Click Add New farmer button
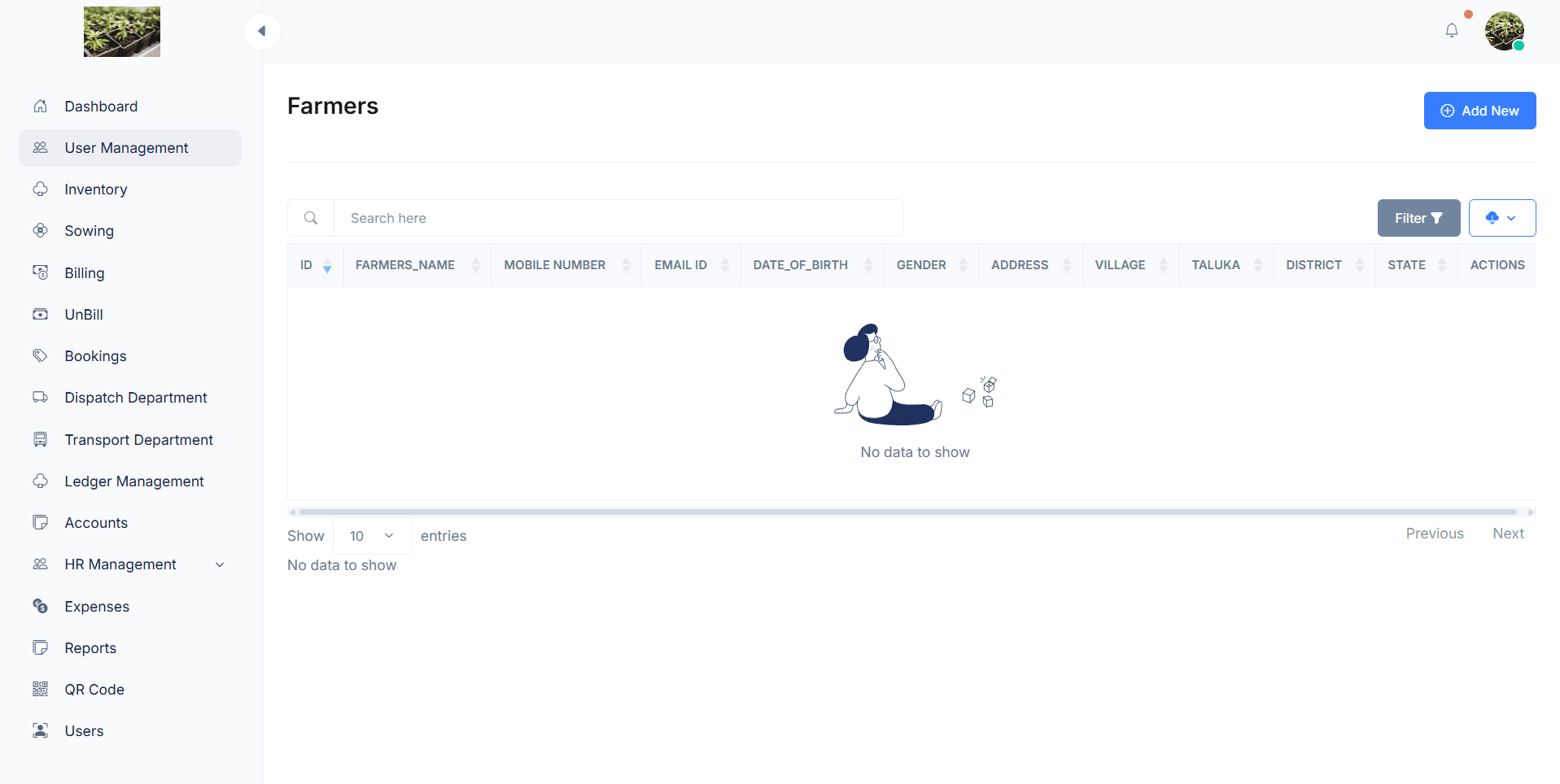 (x=1479, y=111)
